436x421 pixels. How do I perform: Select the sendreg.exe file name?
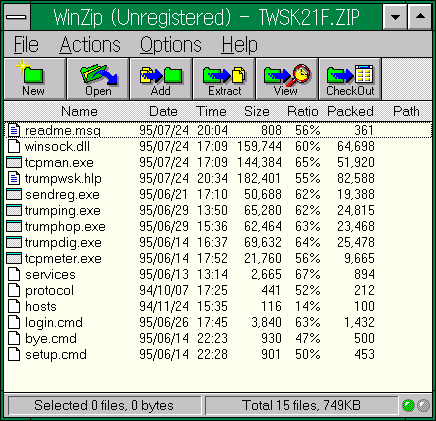point(62,194)
